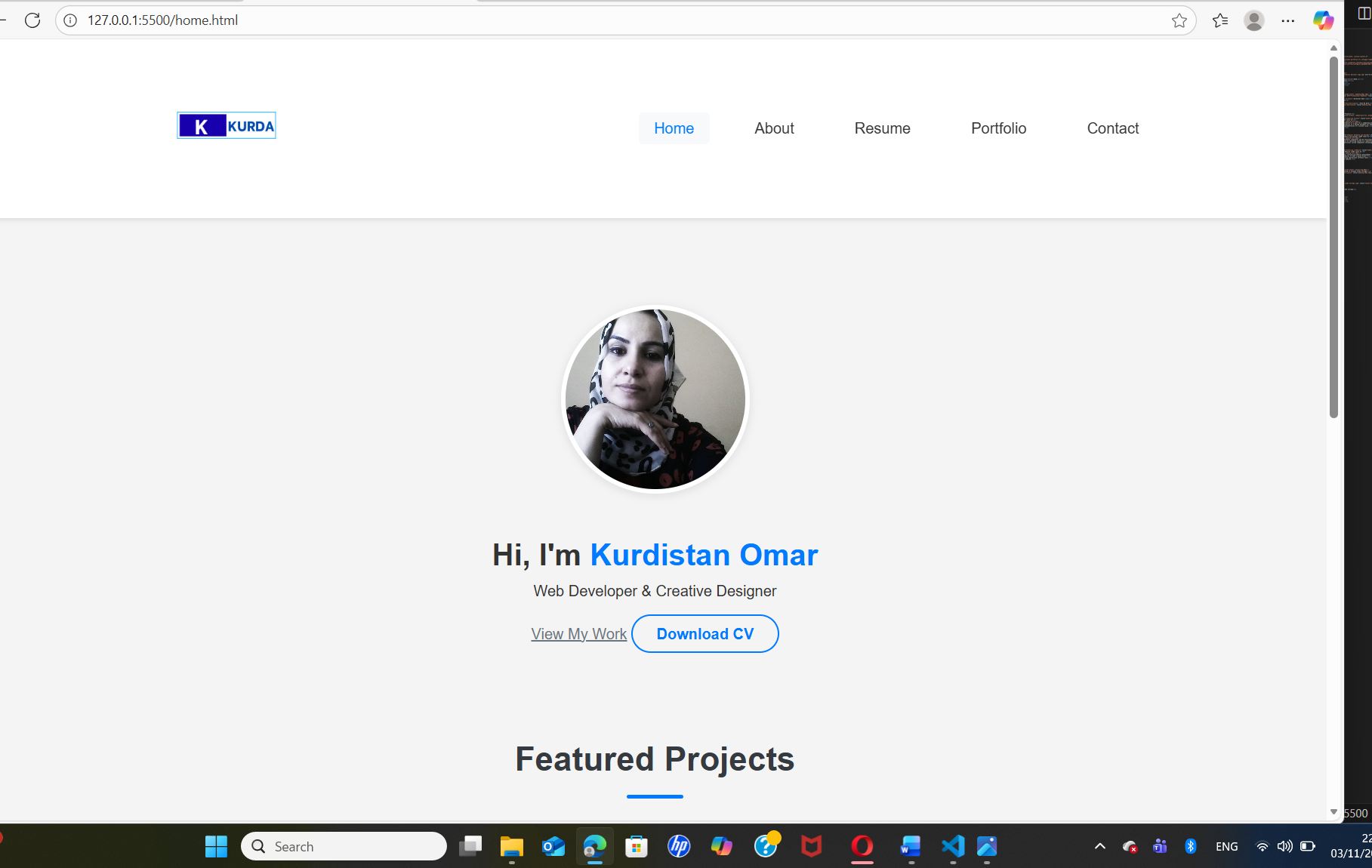This screenshot has width=1372, height=868.
Task: Open Outlook from the taskbar
Action: (553, 846)
